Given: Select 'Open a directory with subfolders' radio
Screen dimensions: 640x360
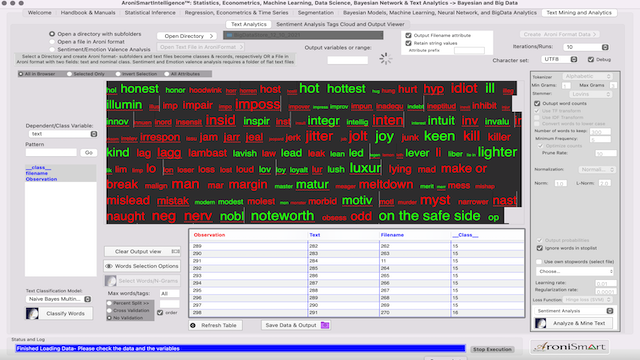Looking at the screenshot, I should (52, 34).
